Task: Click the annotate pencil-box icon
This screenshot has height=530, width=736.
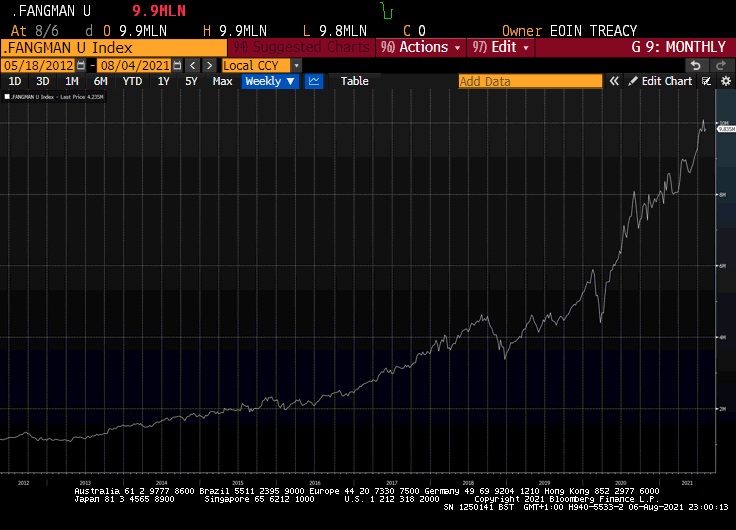Action: coord(706,81)
